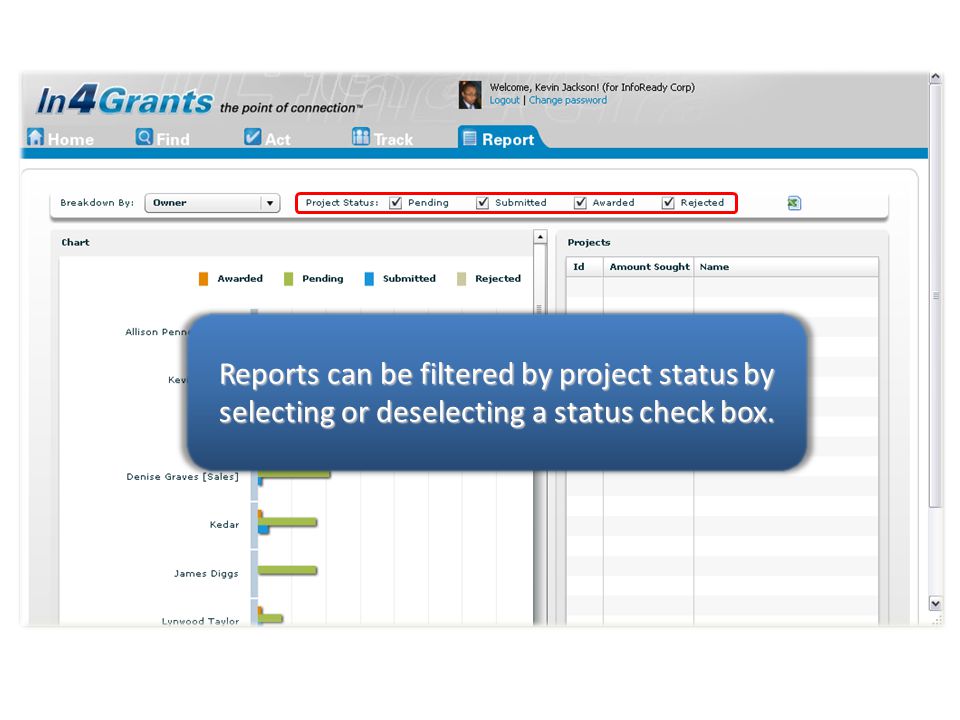Click chart panel scroll-up arrow
This screenshot has height=720, width=960.
pyautogui.click(x=539, y=237)
